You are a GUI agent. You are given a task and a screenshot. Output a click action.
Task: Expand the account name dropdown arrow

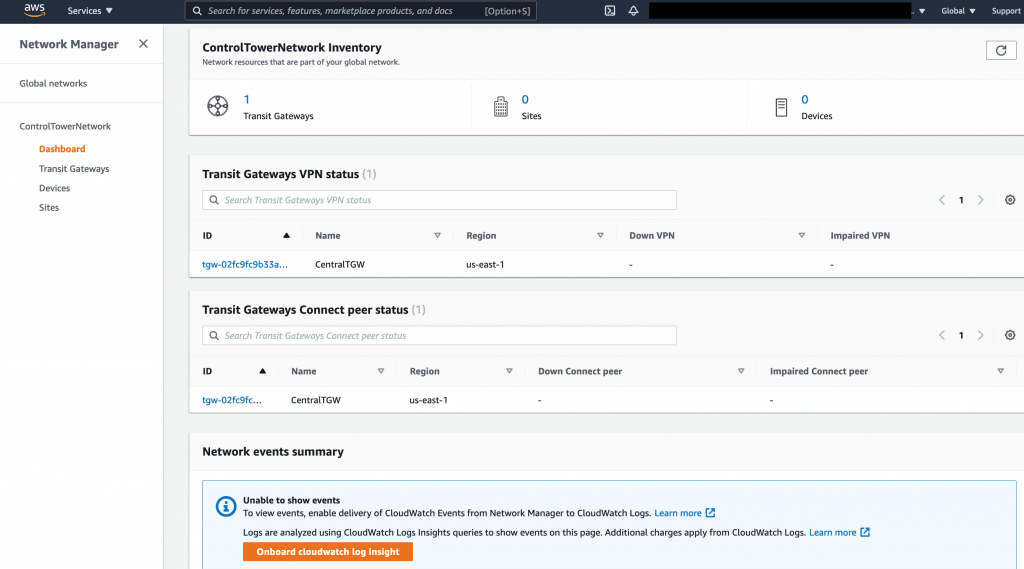point(922,11)
